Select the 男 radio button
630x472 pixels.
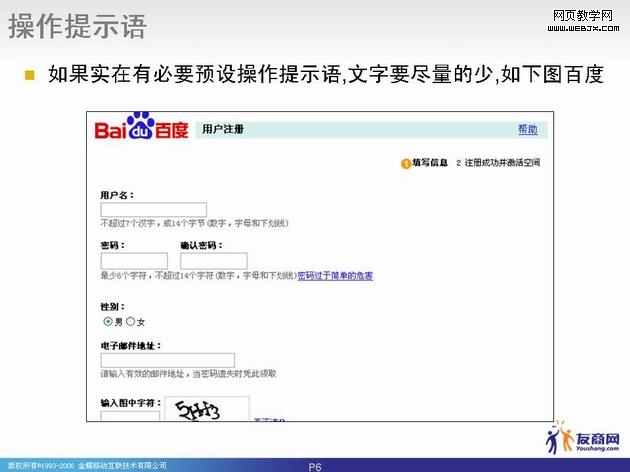coord(108,322)
